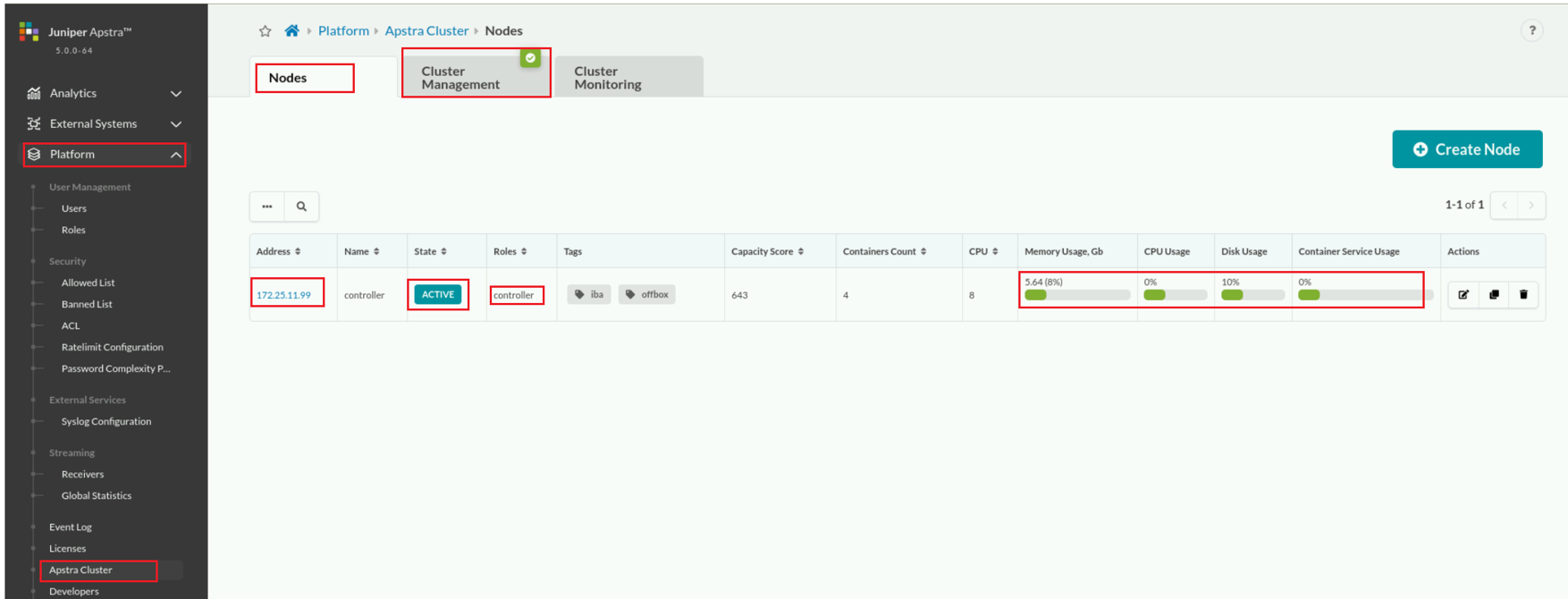Click the ACTIVE state badge
Screen dimensions: 1568x599
pyautogui.click(x=438, y=294)
